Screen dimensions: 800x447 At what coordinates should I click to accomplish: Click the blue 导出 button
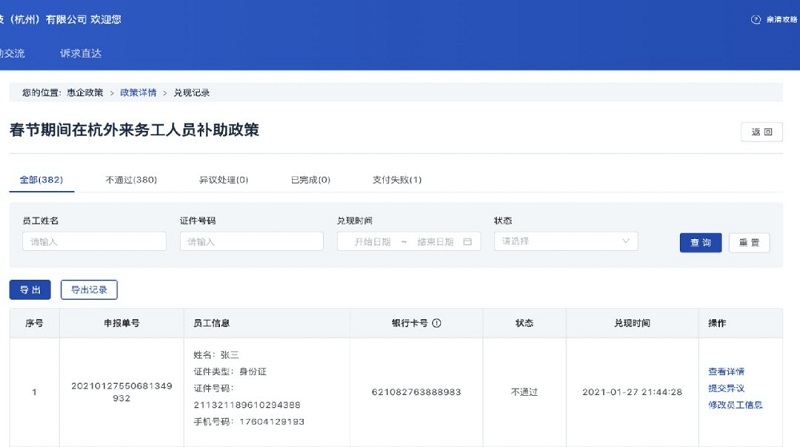30,290
